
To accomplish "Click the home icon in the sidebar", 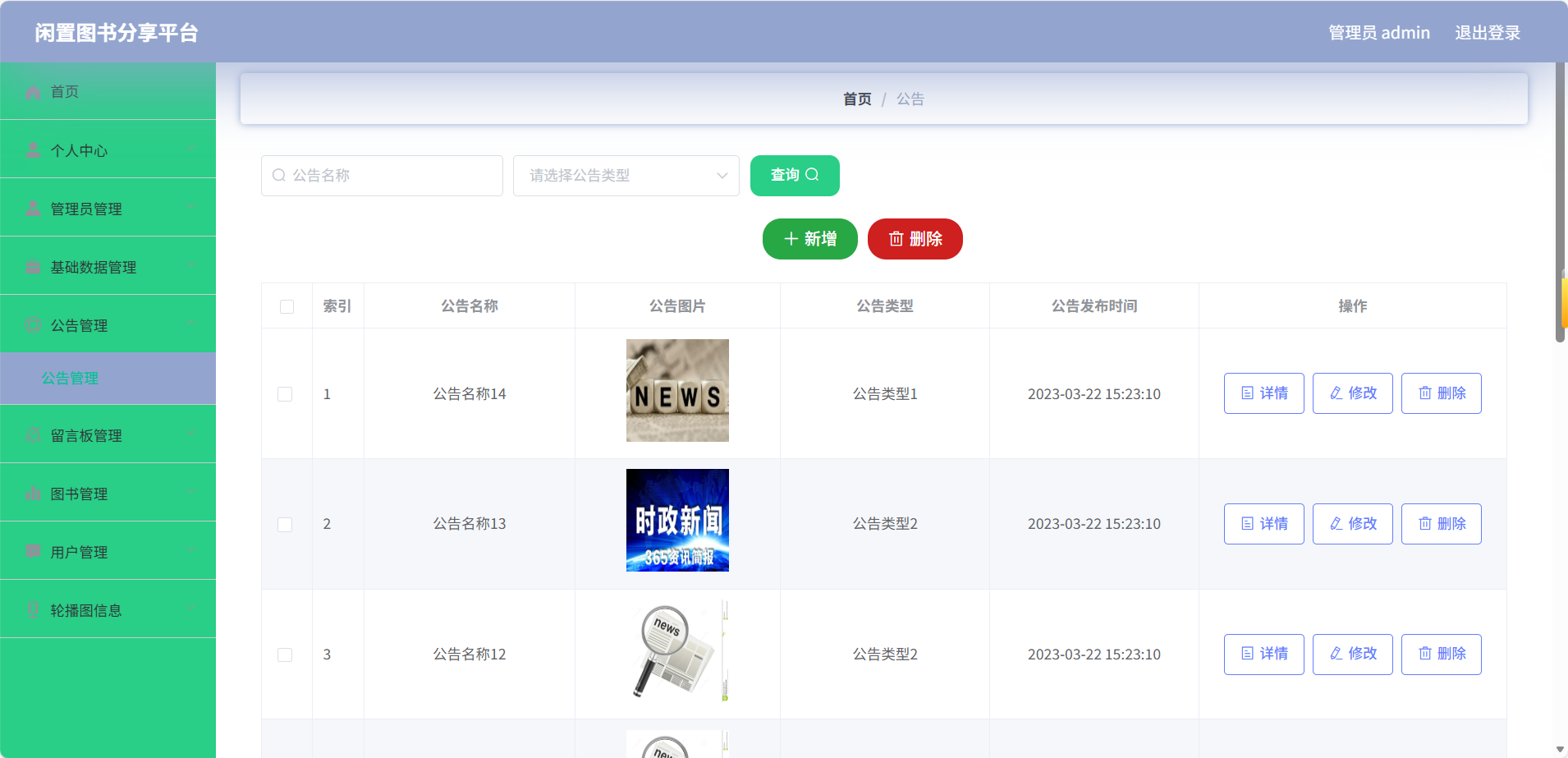I will tap(33, 92).
